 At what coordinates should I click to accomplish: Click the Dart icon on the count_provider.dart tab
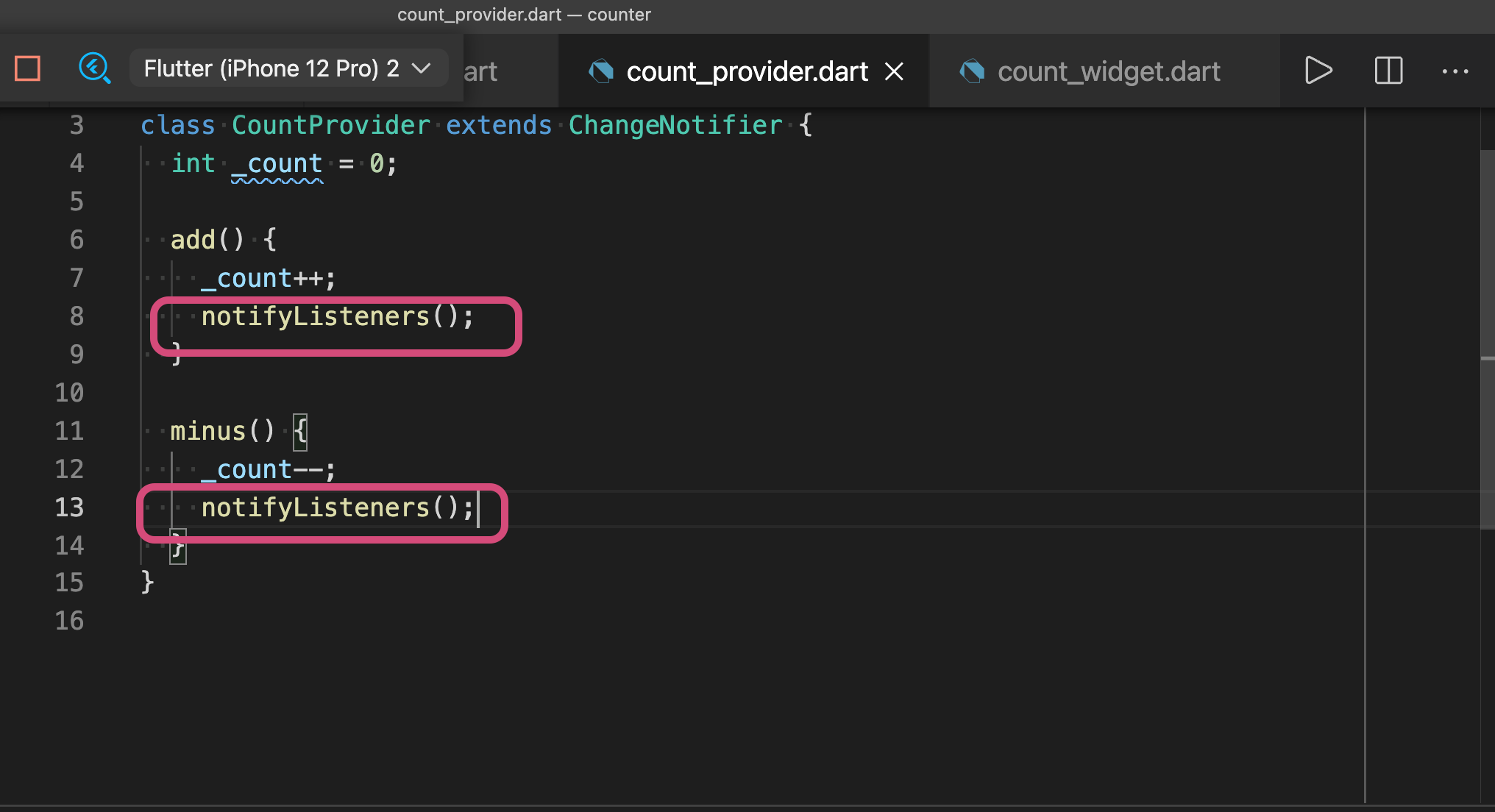pos(601,71)
